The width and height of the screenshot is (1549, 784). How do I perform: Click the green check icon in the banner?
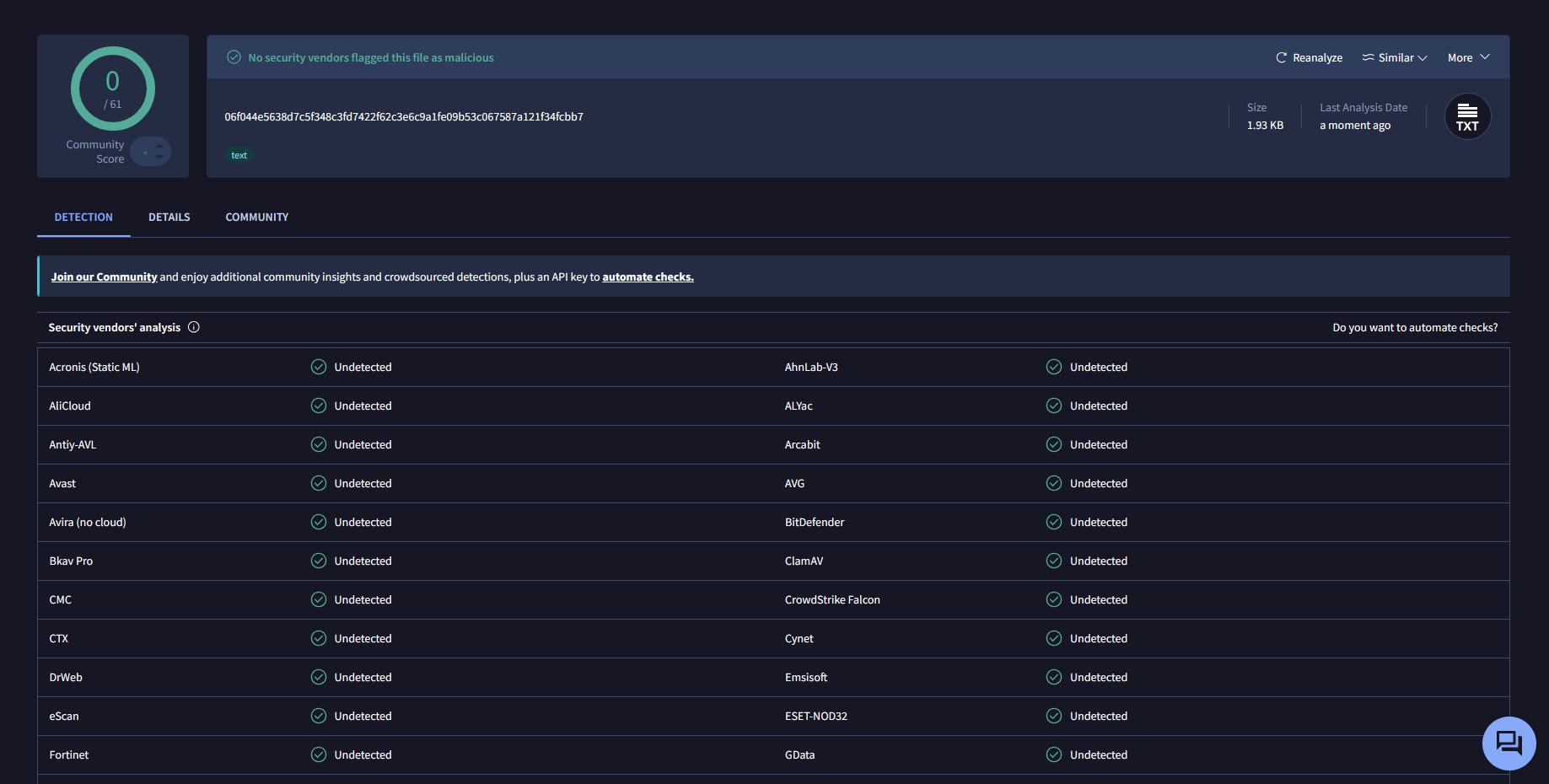pyautogui.click(x=234, y=57)
